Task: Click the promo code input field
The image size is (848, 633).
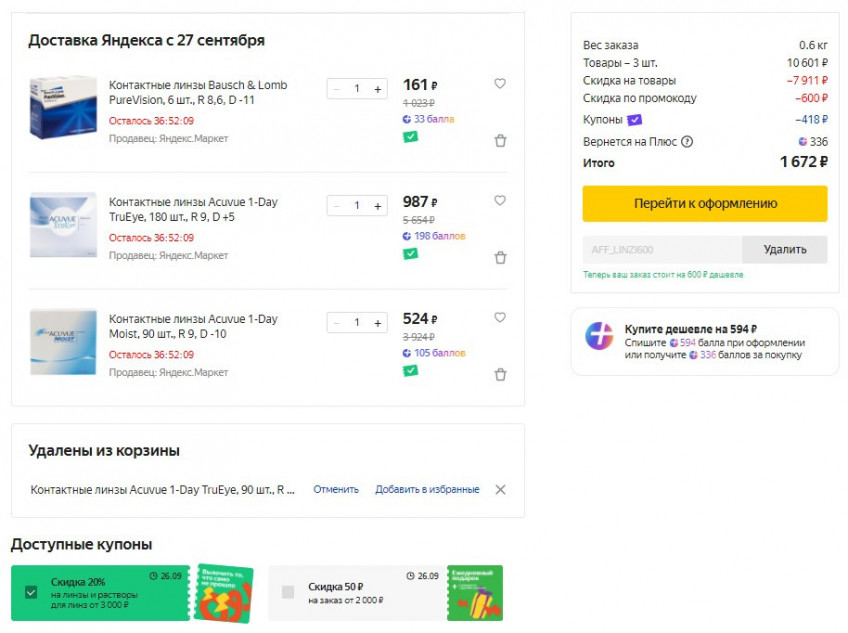Action: 662,249
